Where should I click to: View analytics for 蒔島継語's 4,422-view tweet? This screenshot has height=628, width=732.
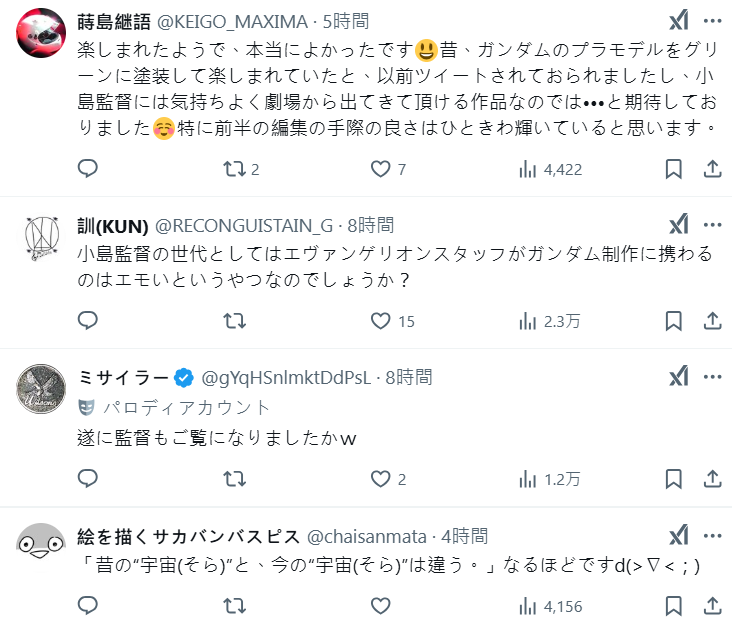(x=528, y=169)
